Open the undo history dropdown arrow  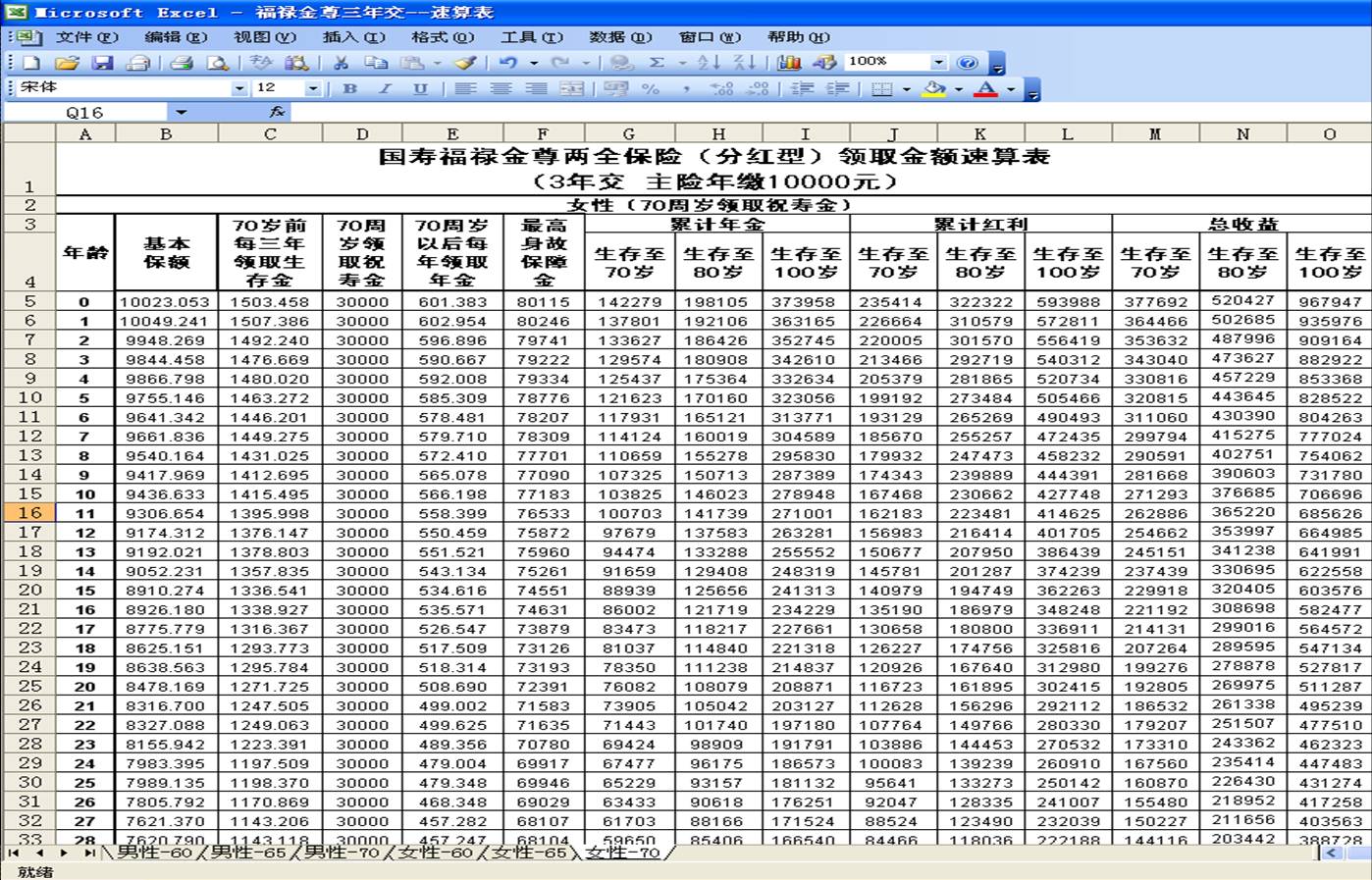point(533,63)
